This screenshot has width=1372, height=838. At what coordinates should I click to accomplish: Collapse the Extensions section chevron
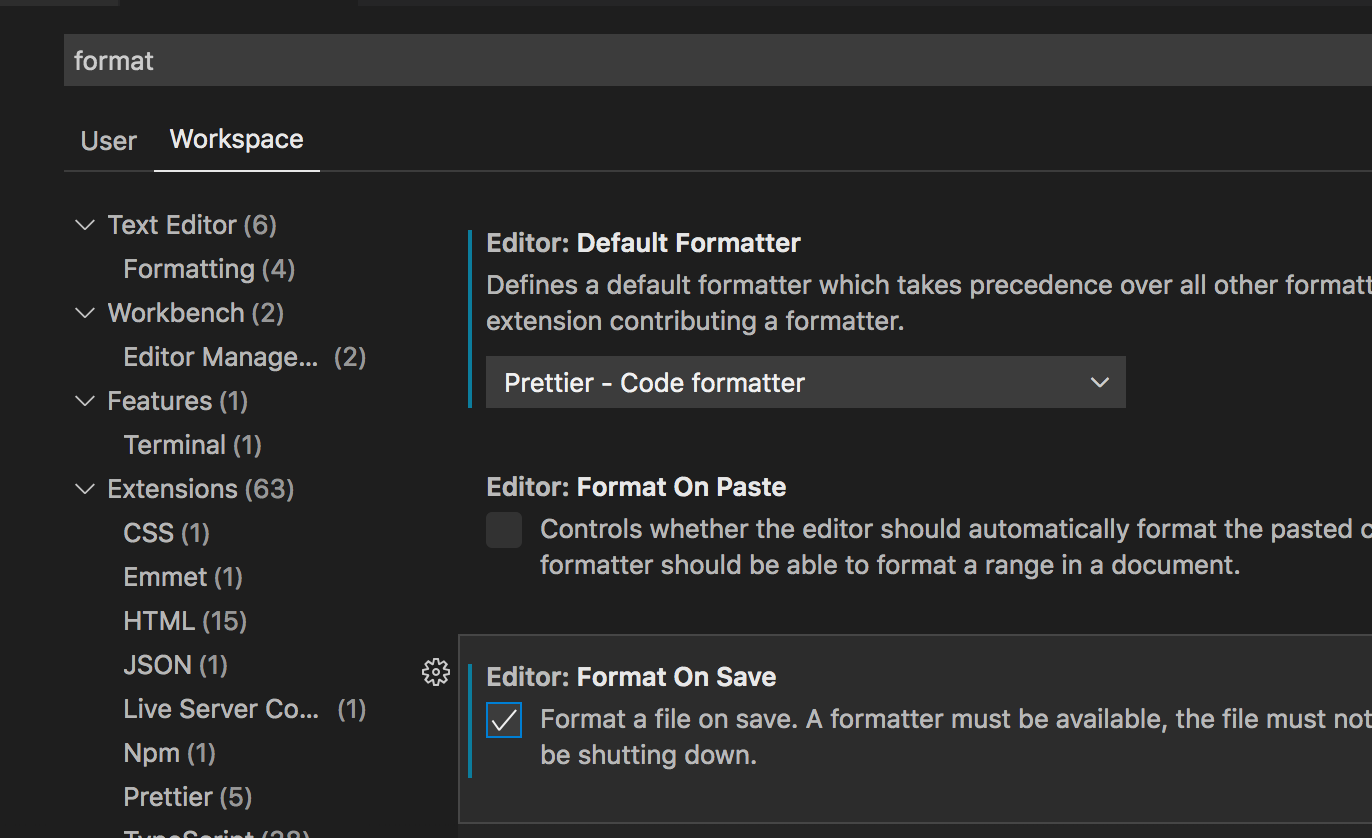[x=85, y=489]
